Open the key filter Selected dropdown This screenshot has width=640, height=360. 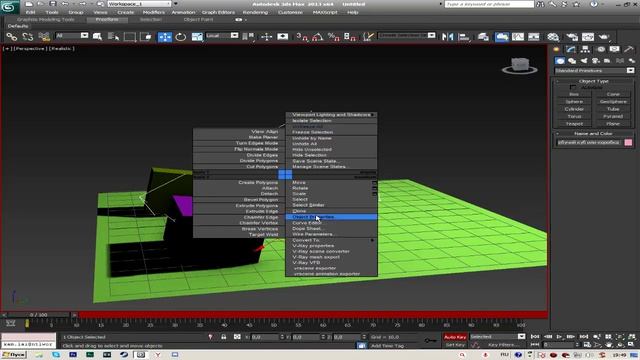498,336
